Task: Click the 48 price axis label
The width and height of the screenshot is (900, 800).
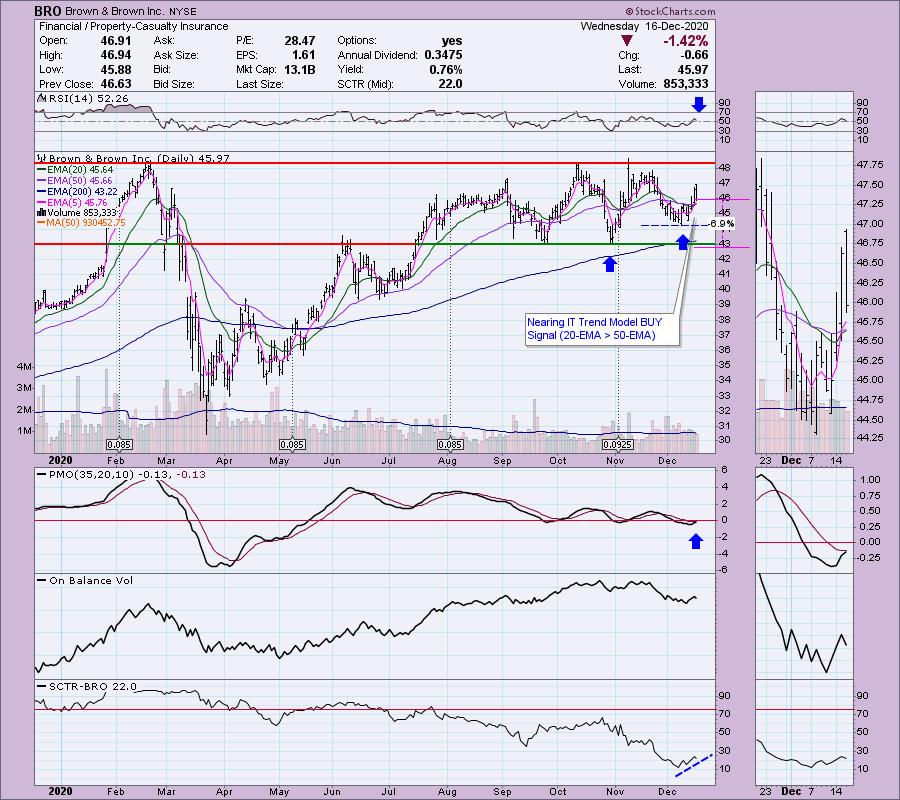Action: tap(724, 168)
